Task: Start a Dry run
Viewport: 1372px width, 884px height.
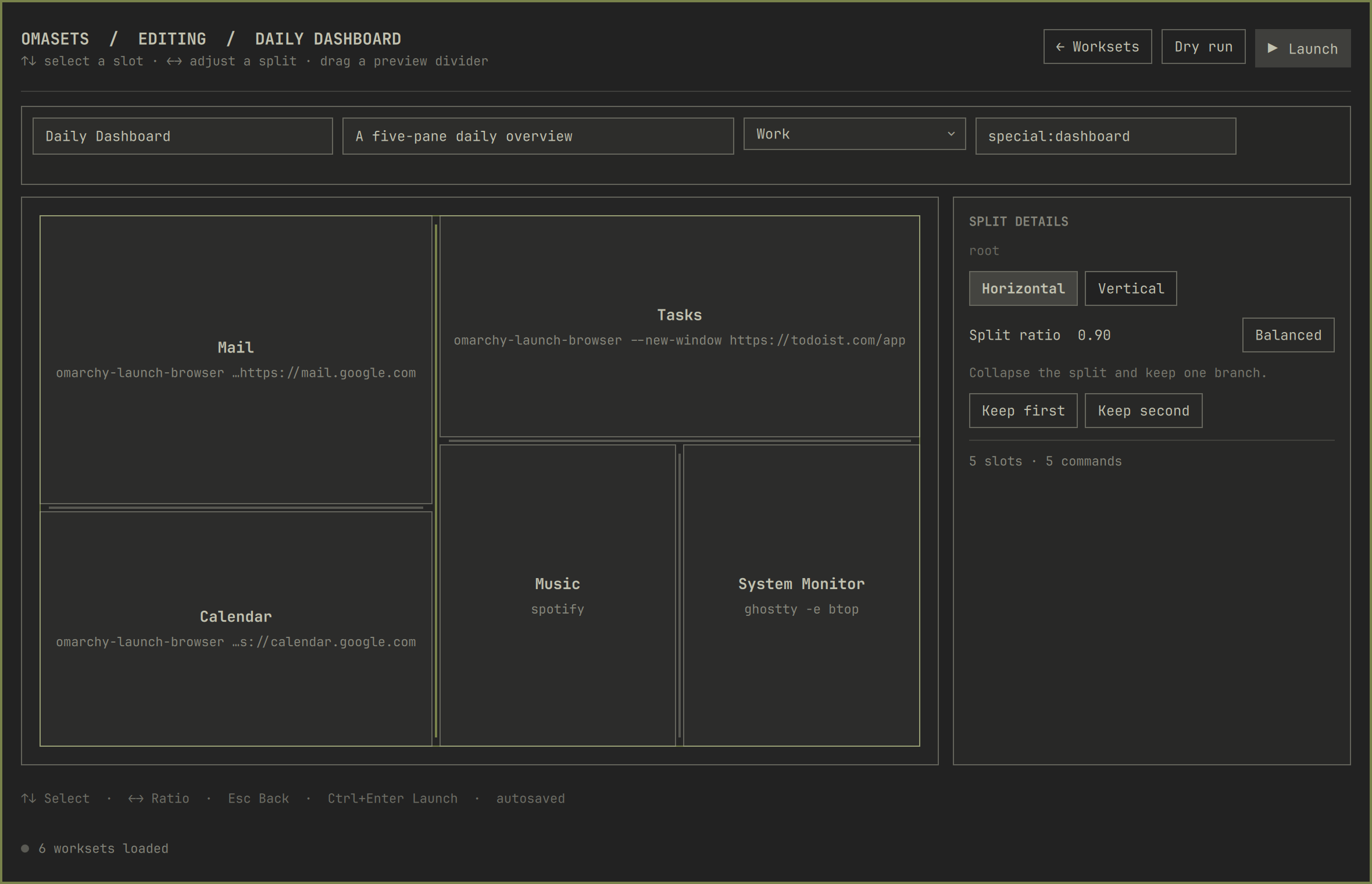Action: (x=1203, y=47)
